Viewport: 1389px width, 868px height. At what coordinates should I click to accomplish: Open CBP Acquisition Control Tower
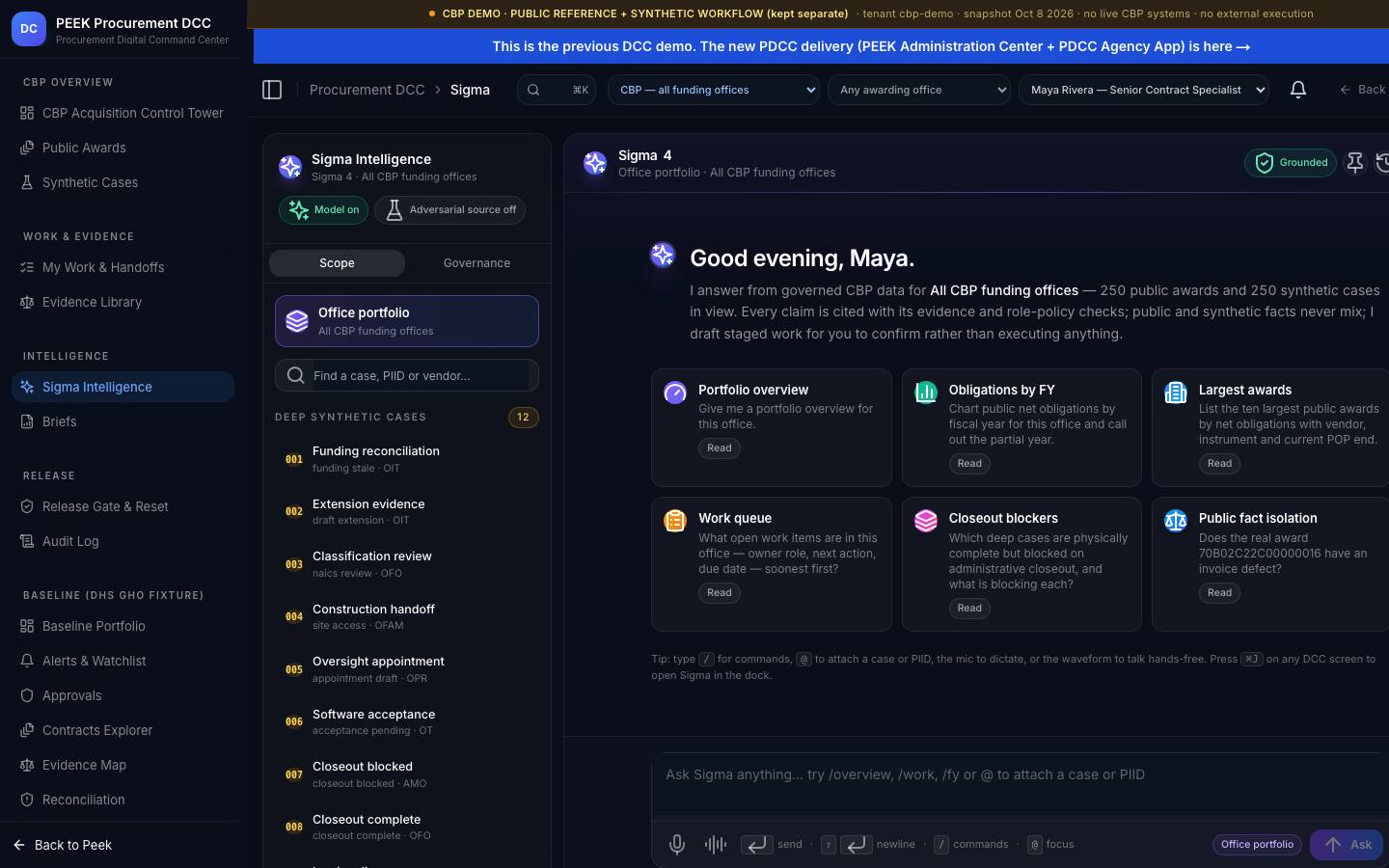pos(123,113)
